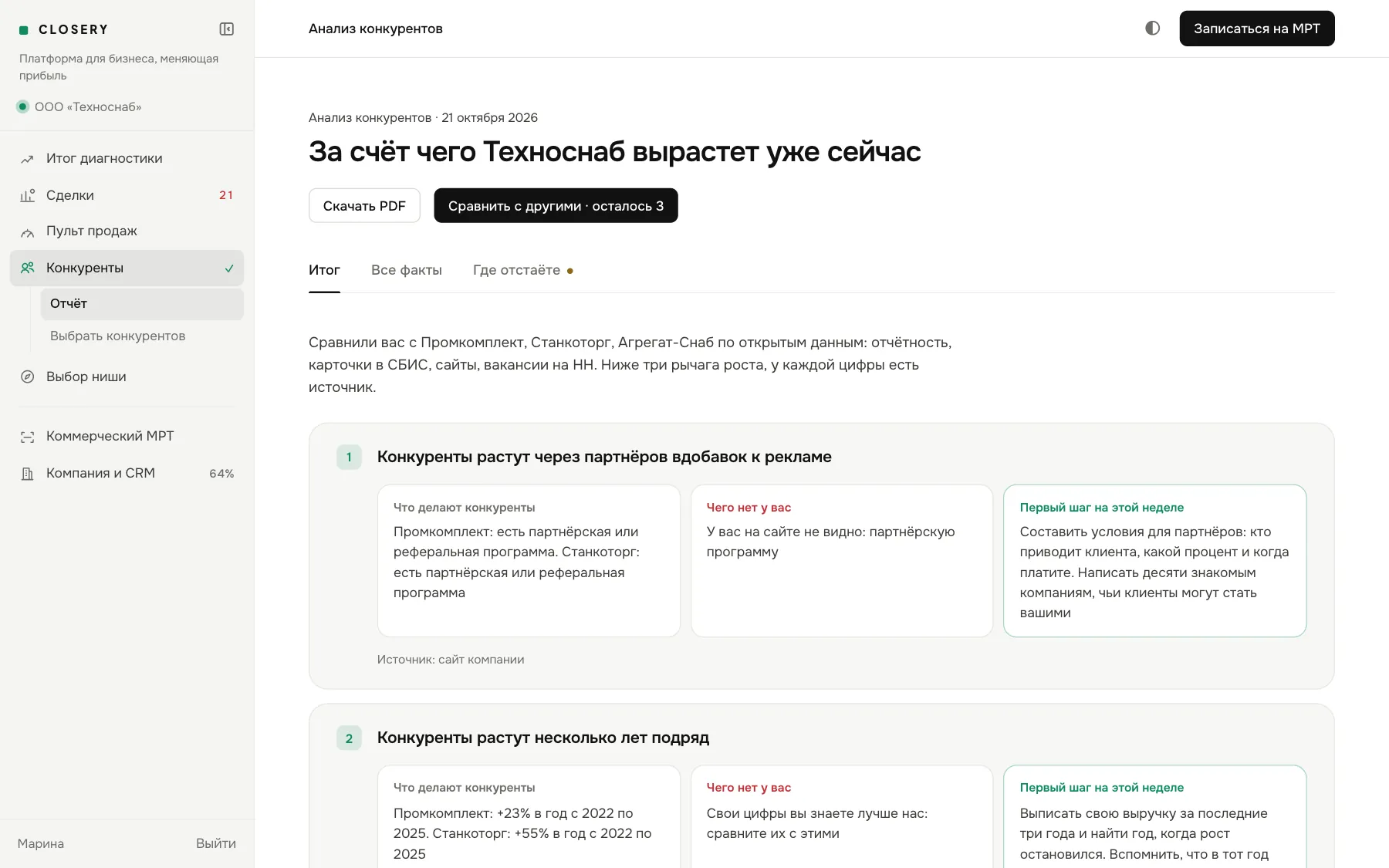The height and width of the screenshot is (868, 1389).
Task: Click Записаться на МРТ button
Action: [1257, 29]
